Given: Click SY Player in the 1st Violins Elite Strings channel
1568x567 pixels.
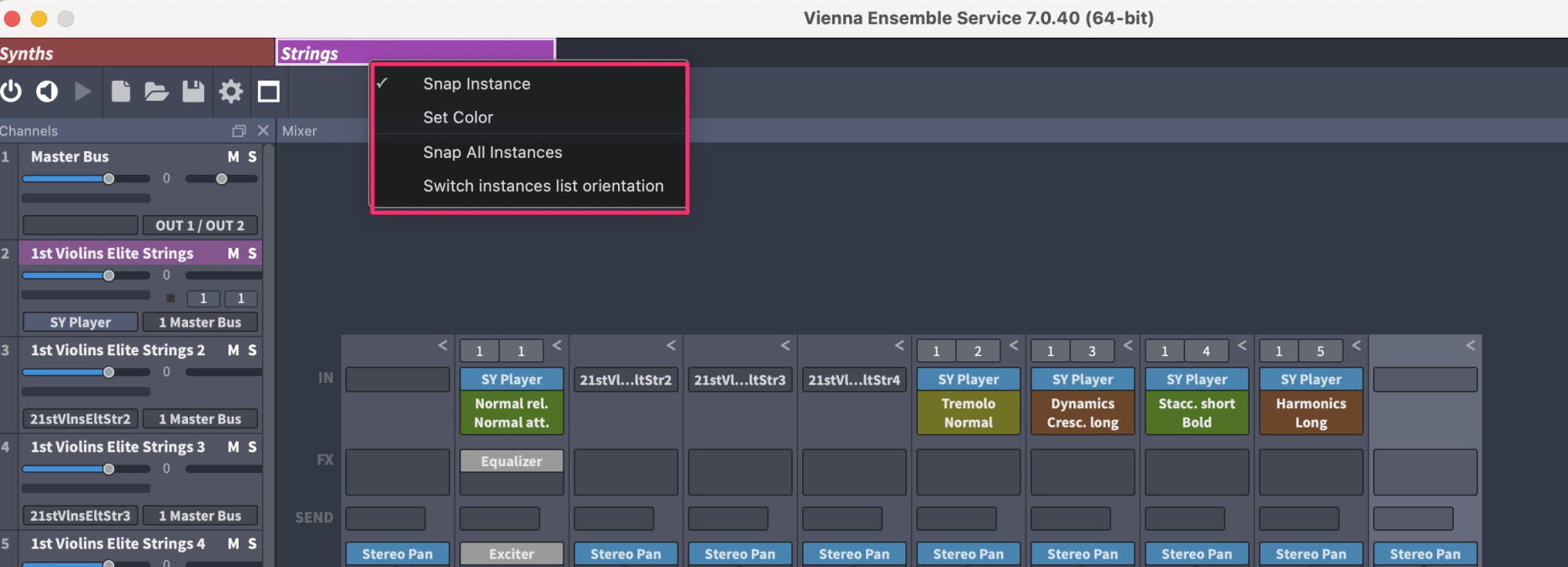Looking at the screenshot, I should pos(81,322).
